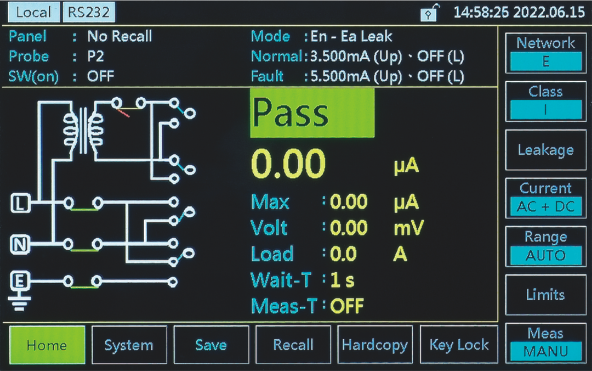Click the Save button

[211, 345]
